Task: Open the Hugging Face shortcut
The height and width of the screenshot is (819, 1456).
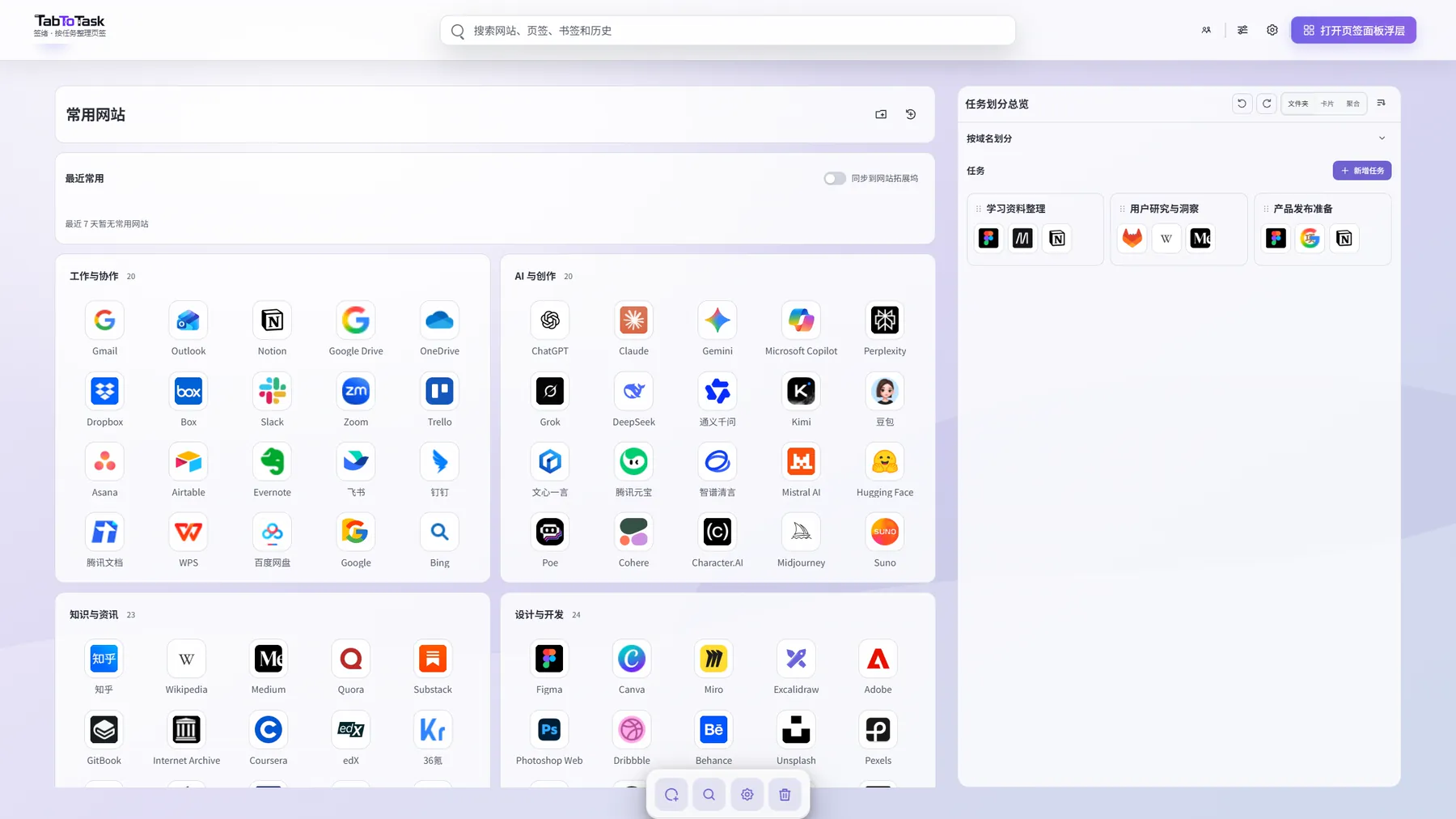Action: (885, 462)
